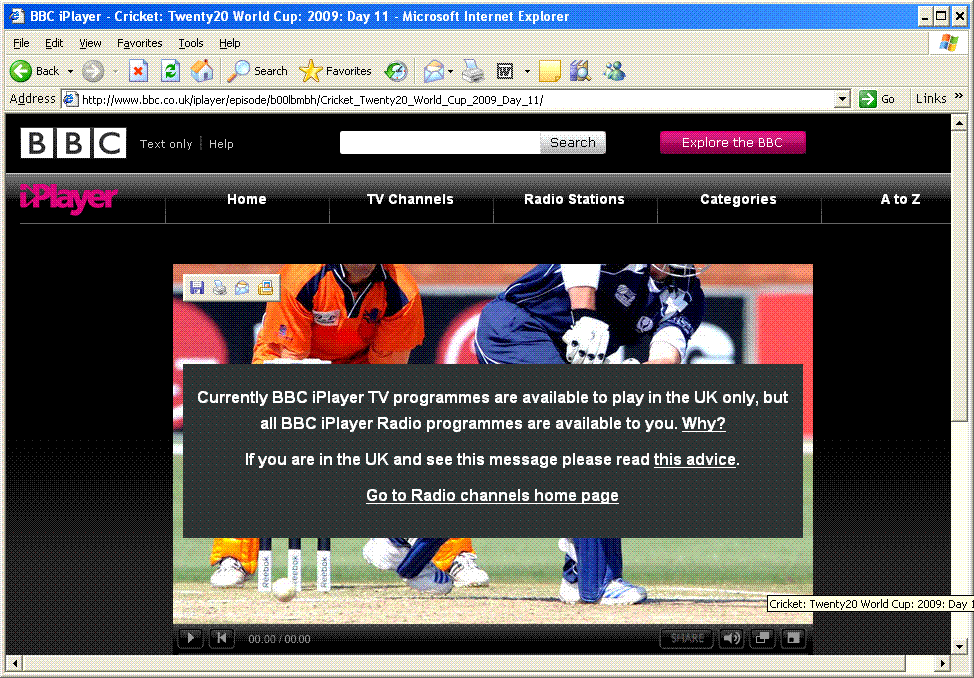
Task: Refresh the current page
Action: pyautogui.click(x=170, y=71)
